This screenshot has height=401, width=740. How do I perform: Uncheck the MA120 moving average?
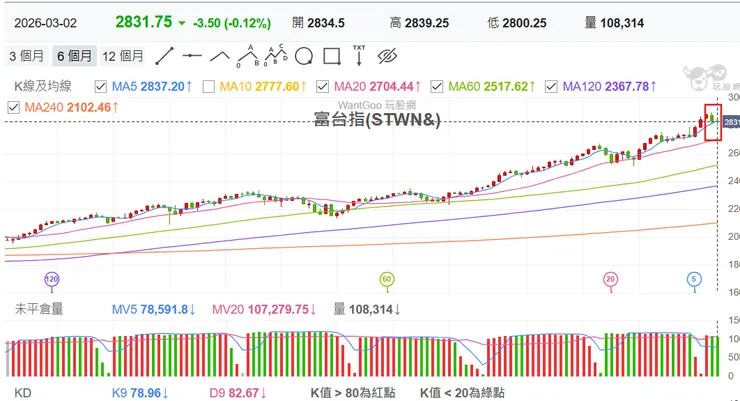pos(551,86)
